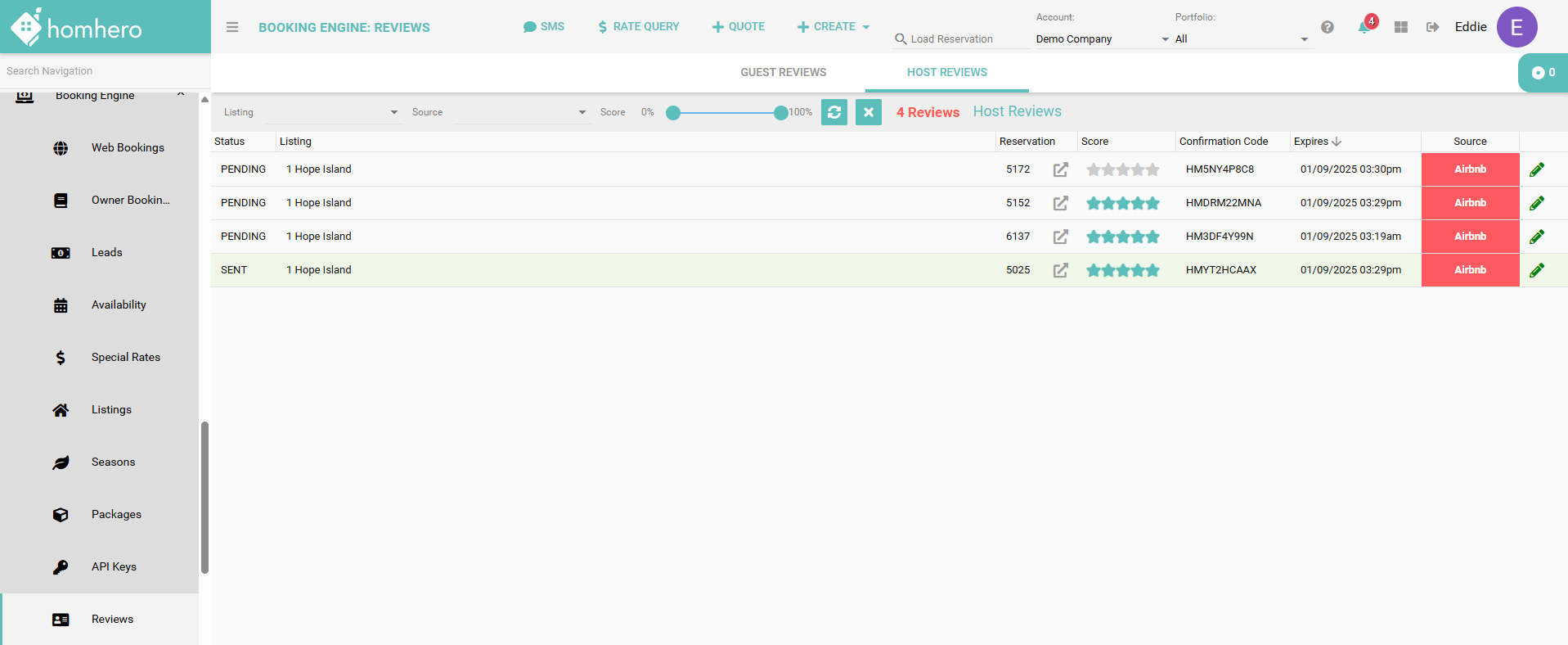Click the Quote button

(739, 27)
